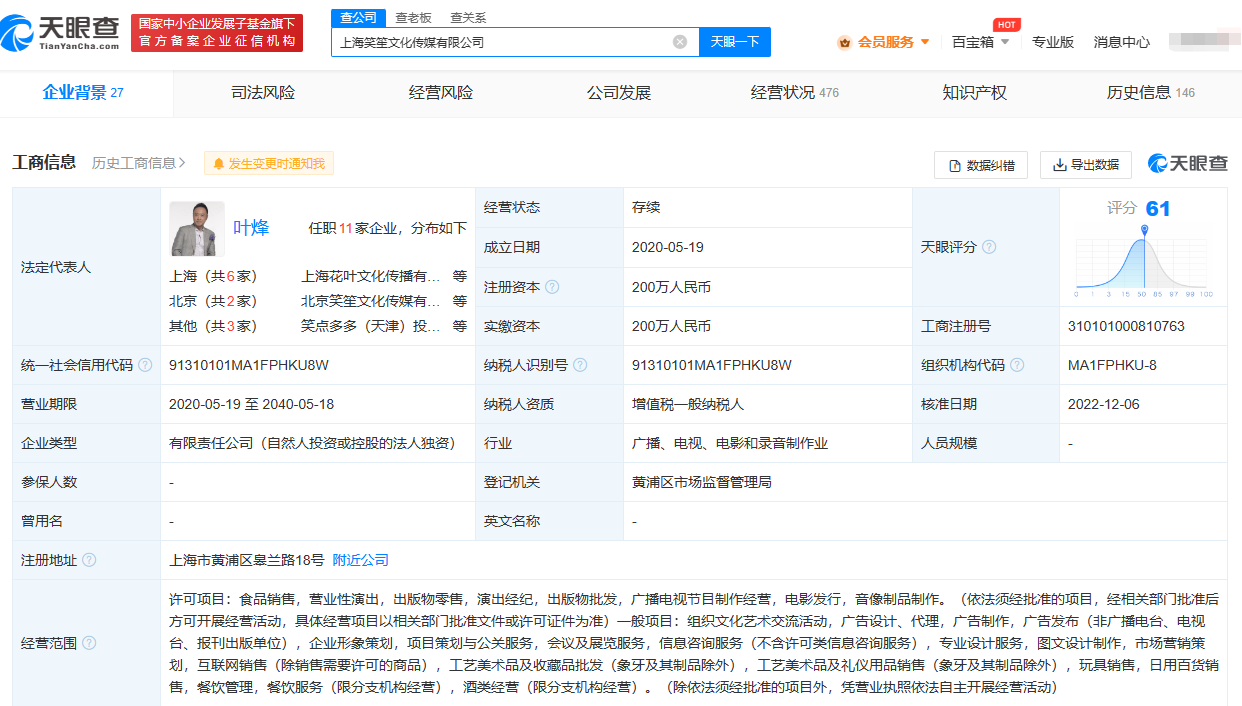Click the 官方备案企业征信机构 red banner
The height and width of the screenshot is (706, 1242).
coord(217,33)
